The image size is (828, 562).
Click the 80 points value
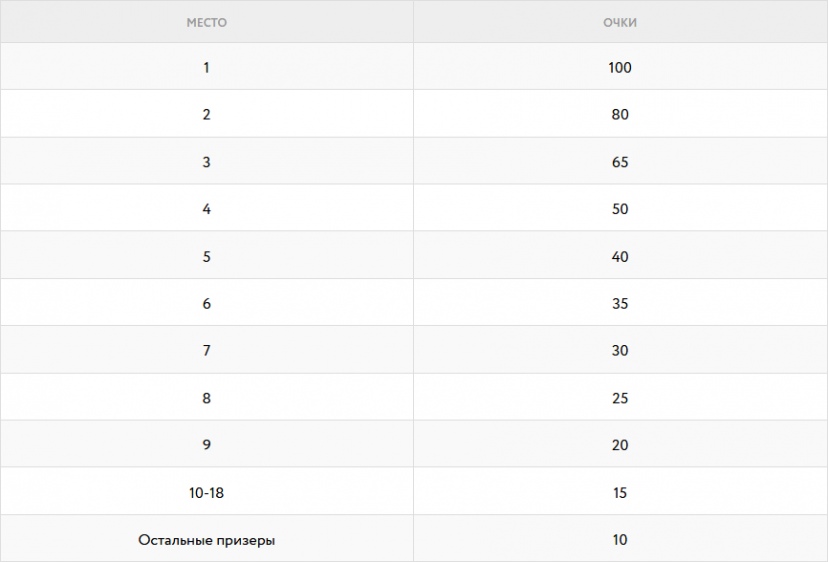pos(620,114)
